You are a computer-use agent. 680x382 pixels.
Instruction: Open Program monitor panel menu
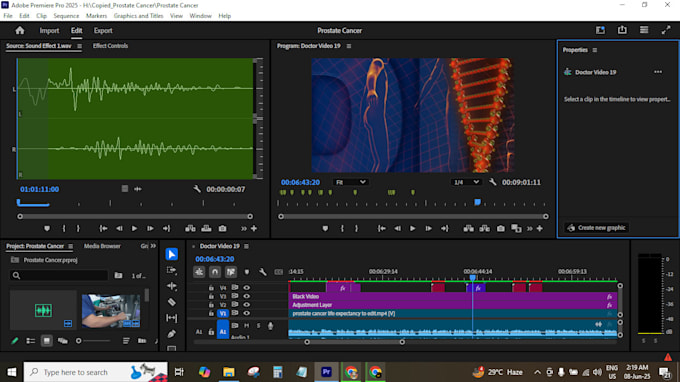349,46
